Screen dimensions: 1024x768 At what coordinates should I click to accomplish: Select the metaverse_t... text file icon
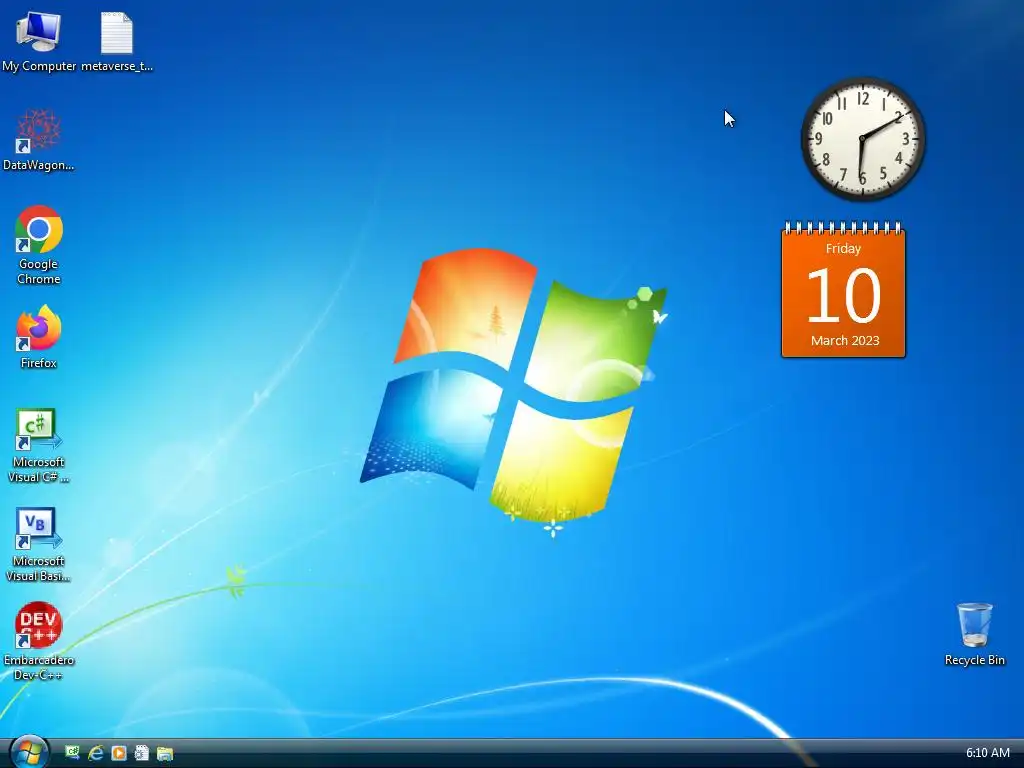[117, 41]
